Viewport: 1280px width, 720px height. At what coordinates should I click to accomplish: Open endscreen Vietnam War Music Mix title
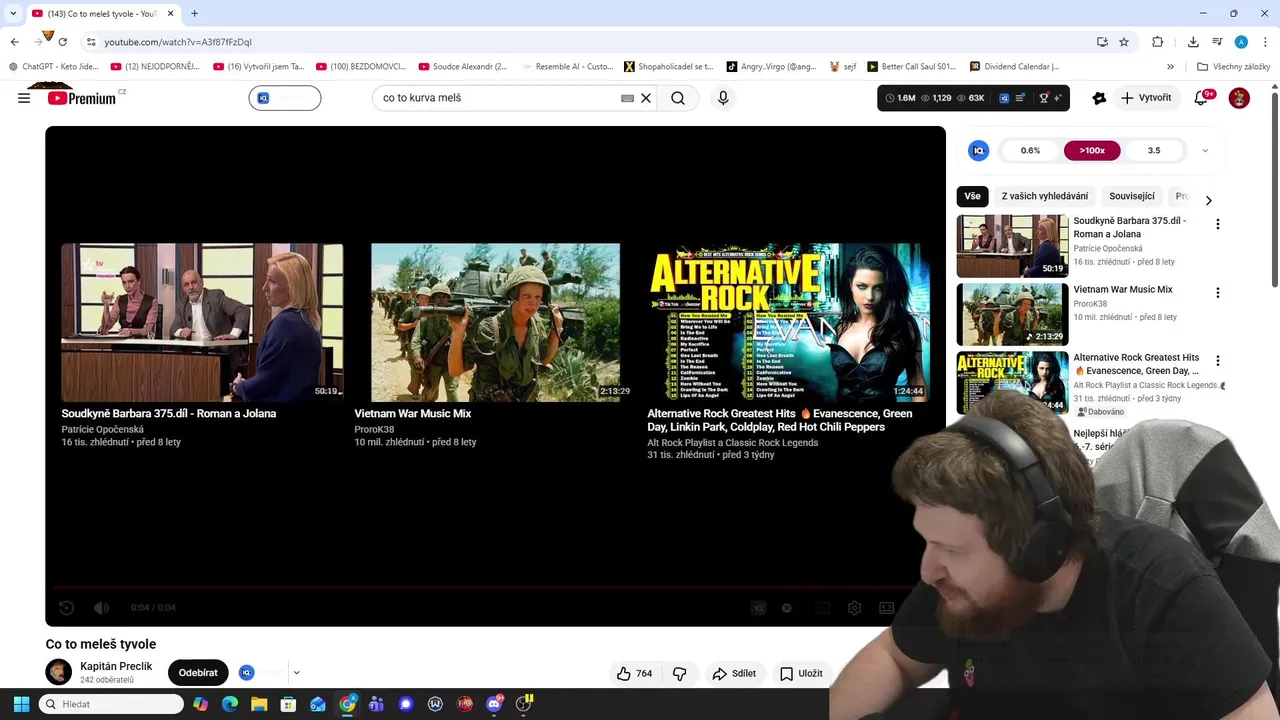(x=412, y=413)
